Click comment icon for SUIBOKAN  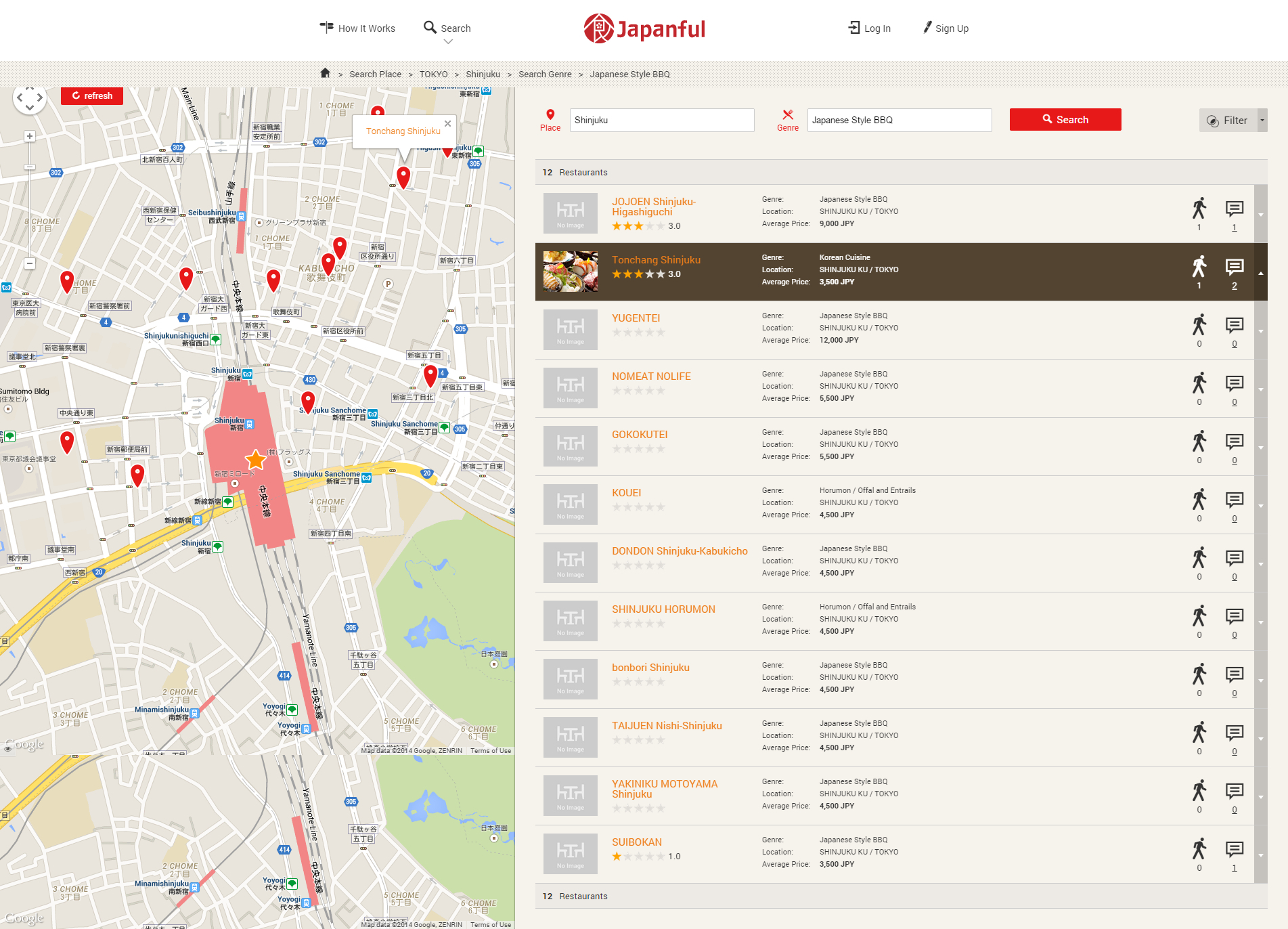[1235, 848]
